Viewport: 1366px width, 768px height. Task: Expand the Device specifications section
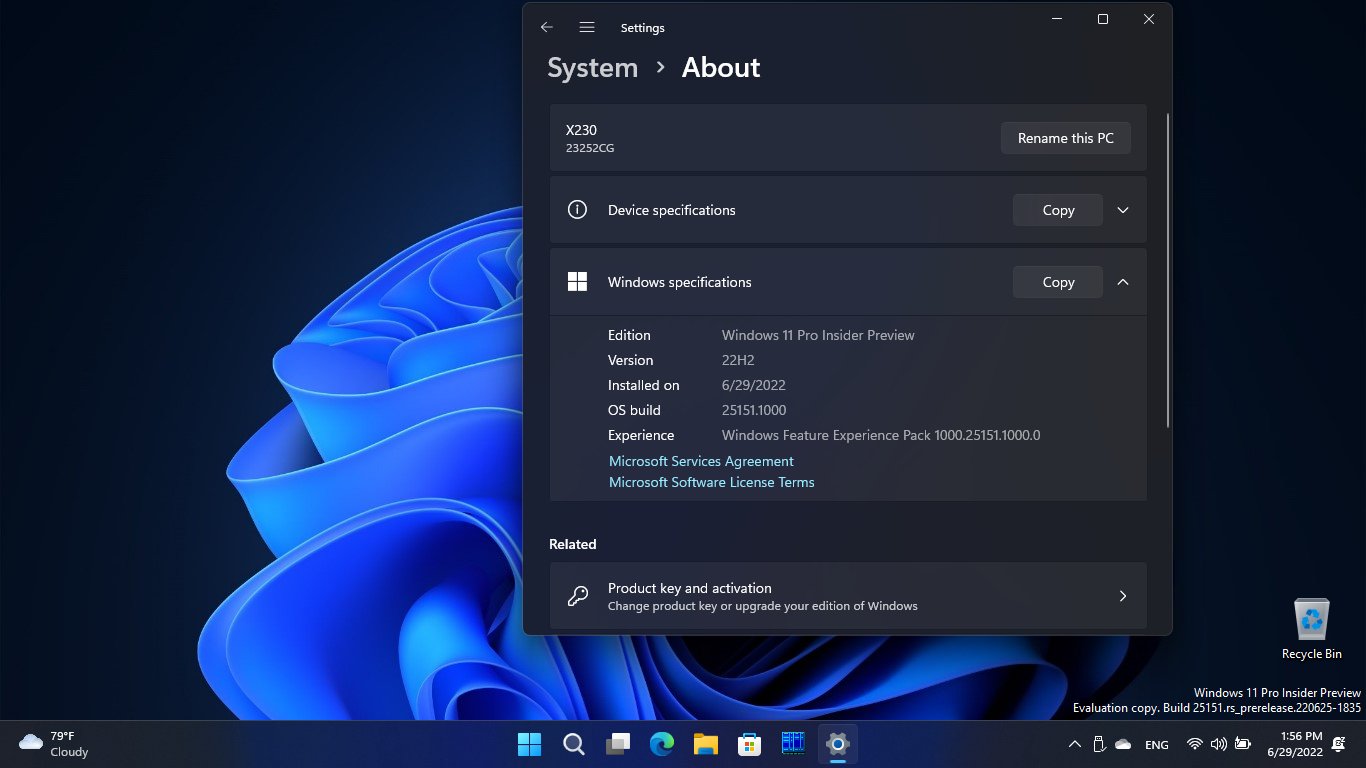point(1123,210)
